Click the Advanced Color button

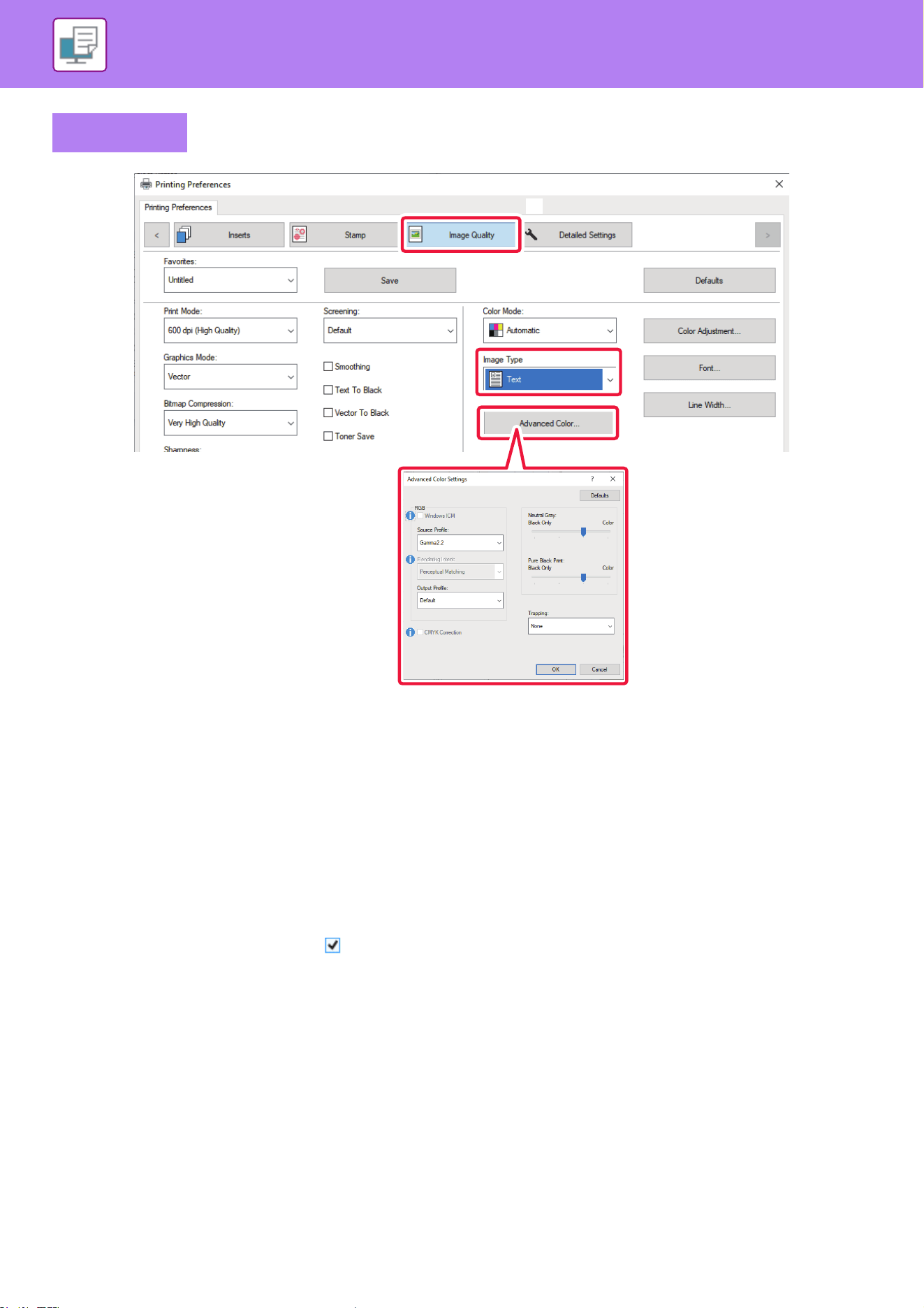point(548,423)
